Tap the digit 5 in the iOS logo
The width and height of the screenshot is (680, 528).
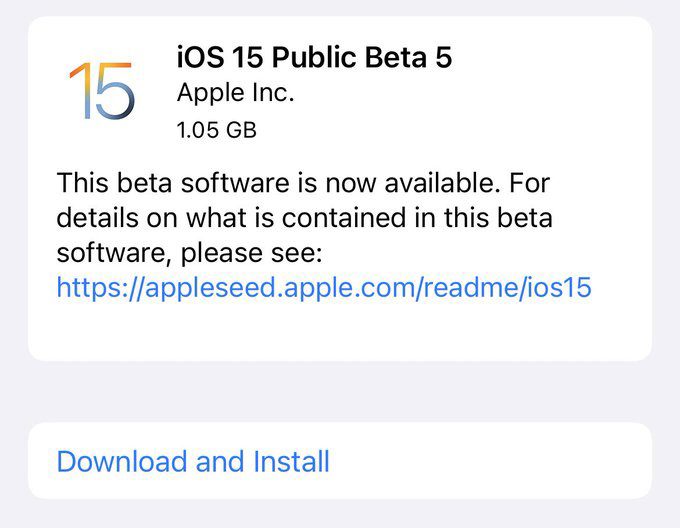tap(113, 92)
